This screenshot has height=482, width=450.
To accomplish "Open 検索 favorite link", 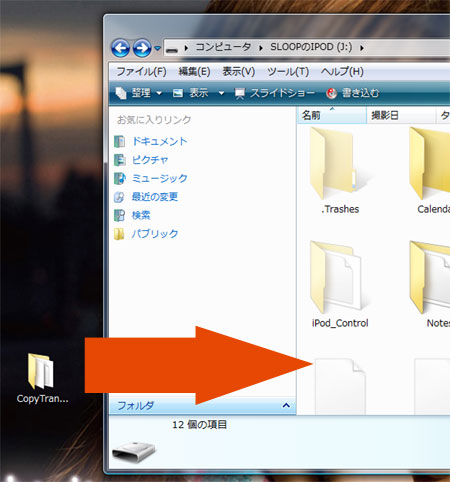I will click(x=141, y=215).
